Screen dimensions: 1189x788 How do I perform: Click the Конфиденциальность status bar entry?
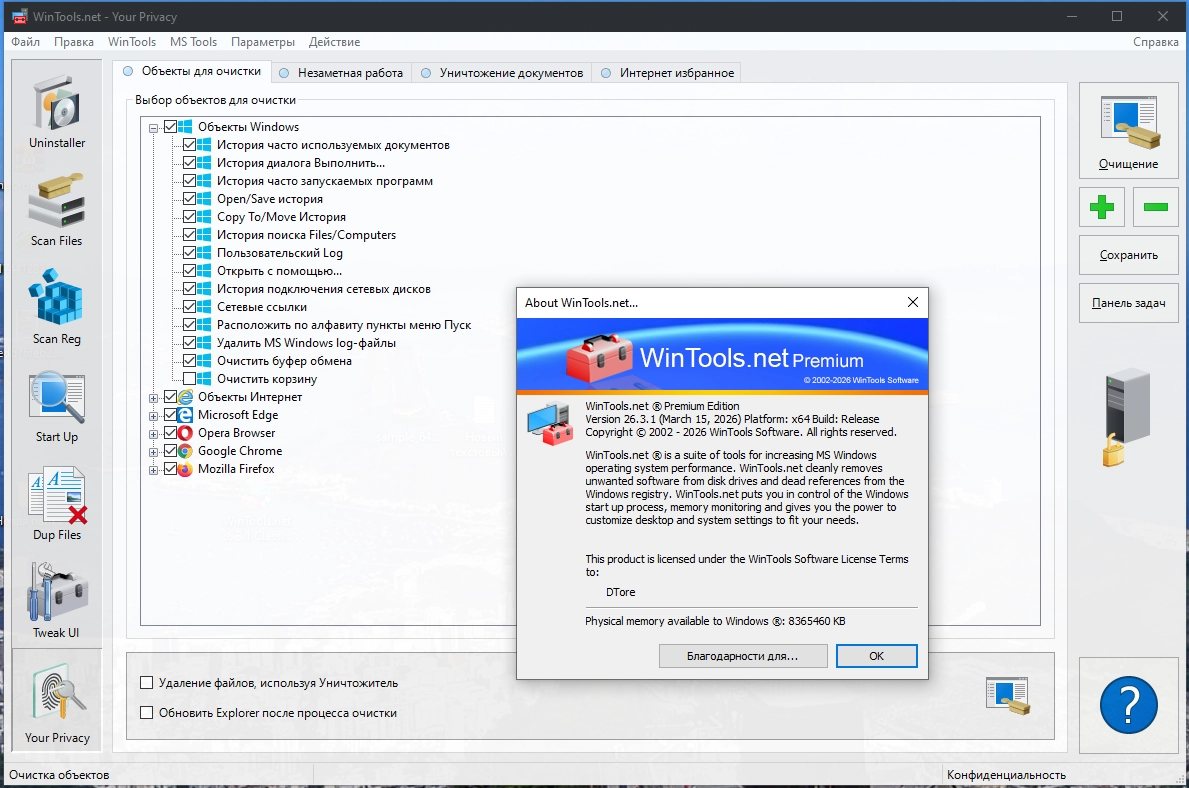[x=1006, y=775]
